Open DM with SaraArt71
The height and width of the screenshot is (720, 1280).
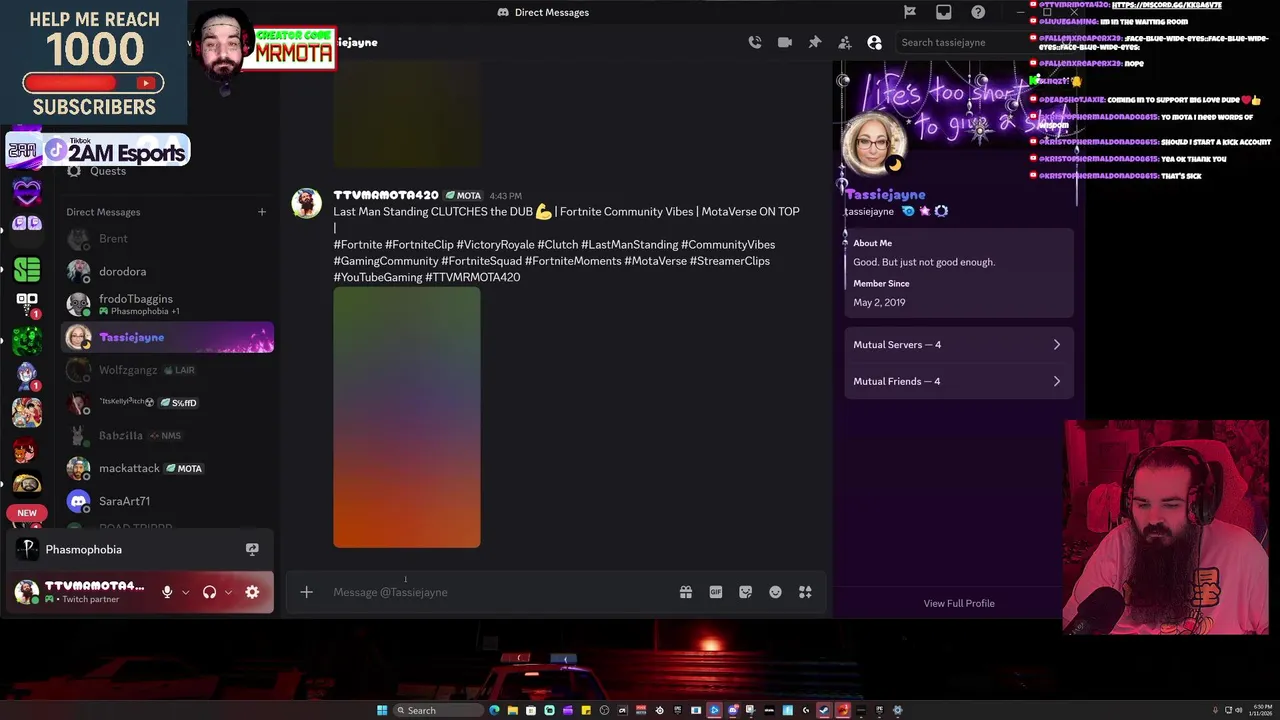(168, 501)
